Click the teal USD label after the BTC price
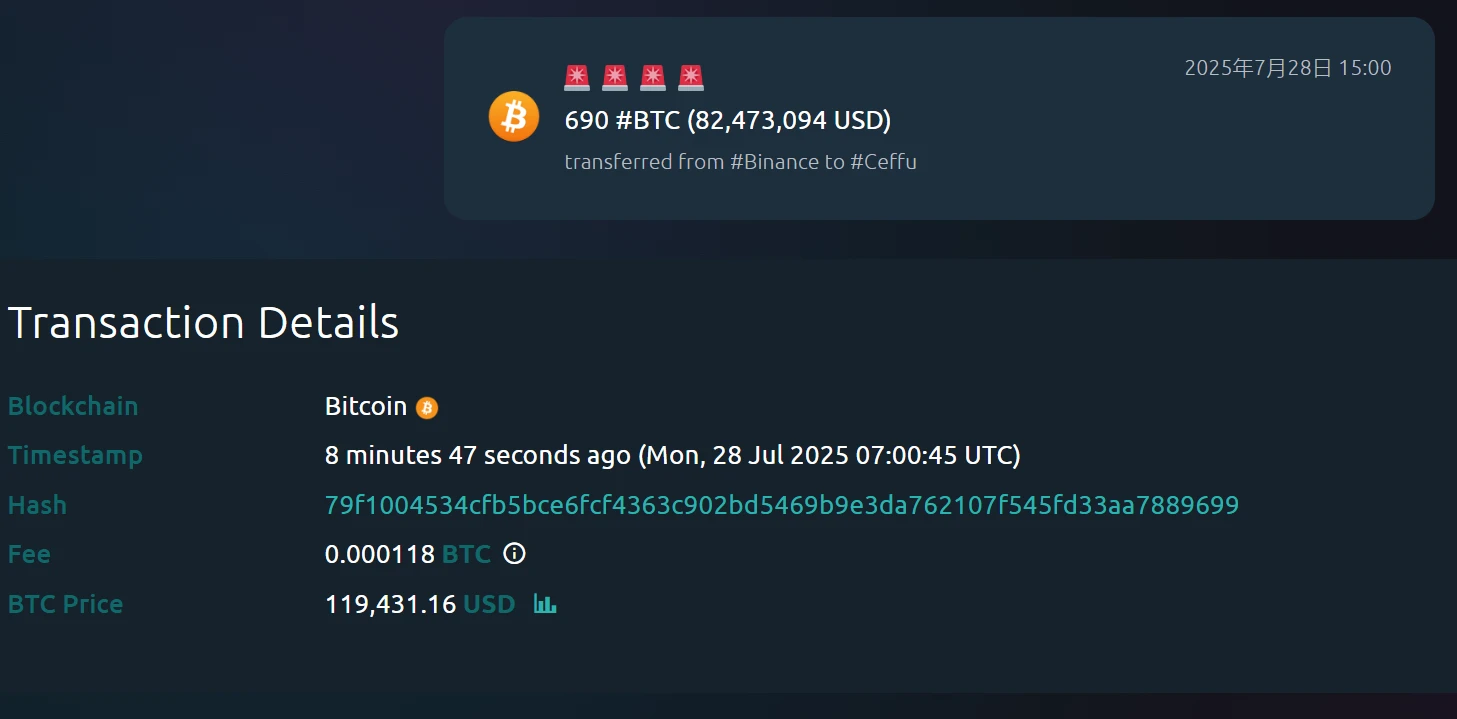The width and height of the screenshot is (1457, 719). click(x=489, y=603)
